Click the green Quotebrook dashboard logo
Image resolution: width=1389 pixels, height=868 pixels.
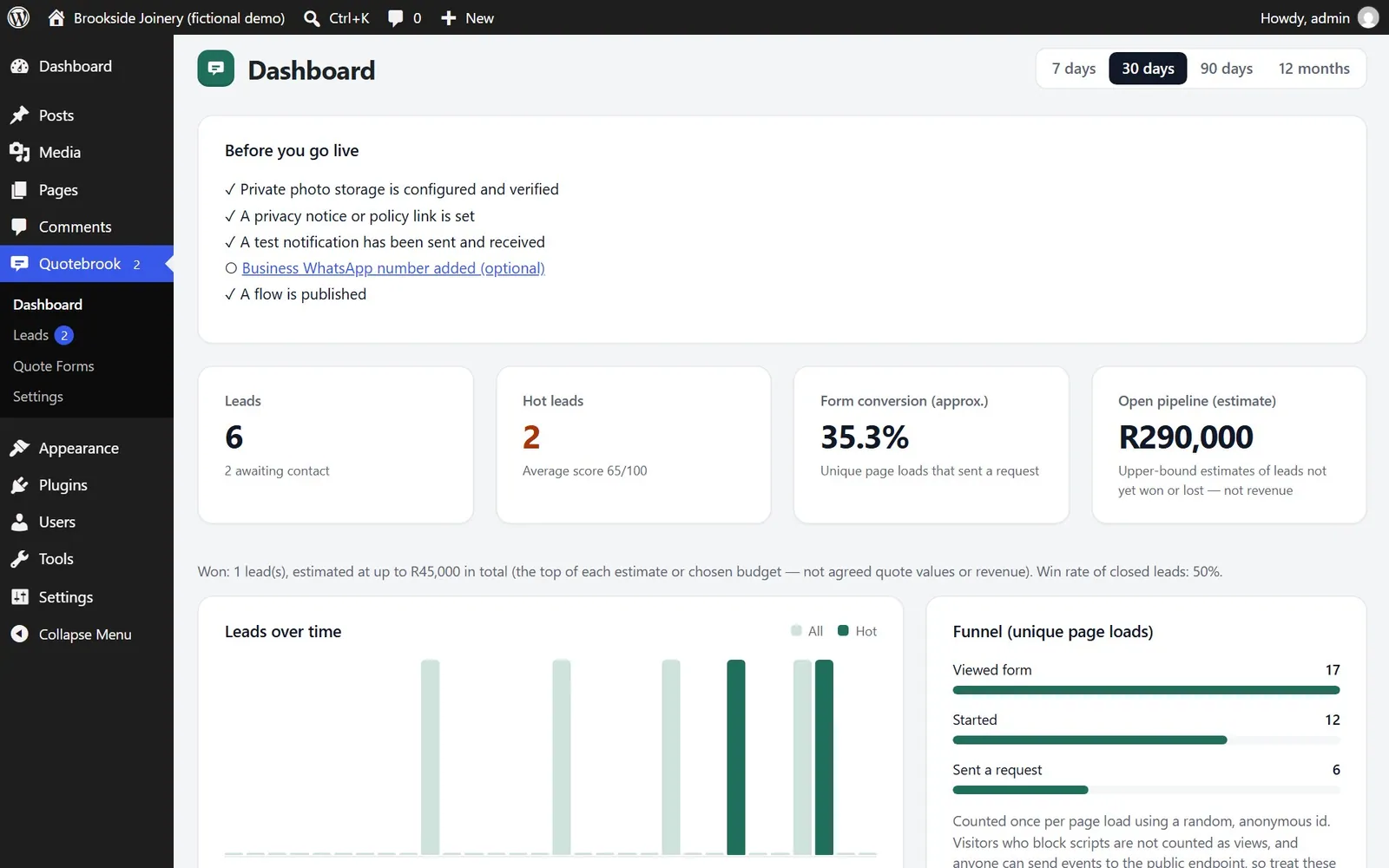tap(216, 69)
